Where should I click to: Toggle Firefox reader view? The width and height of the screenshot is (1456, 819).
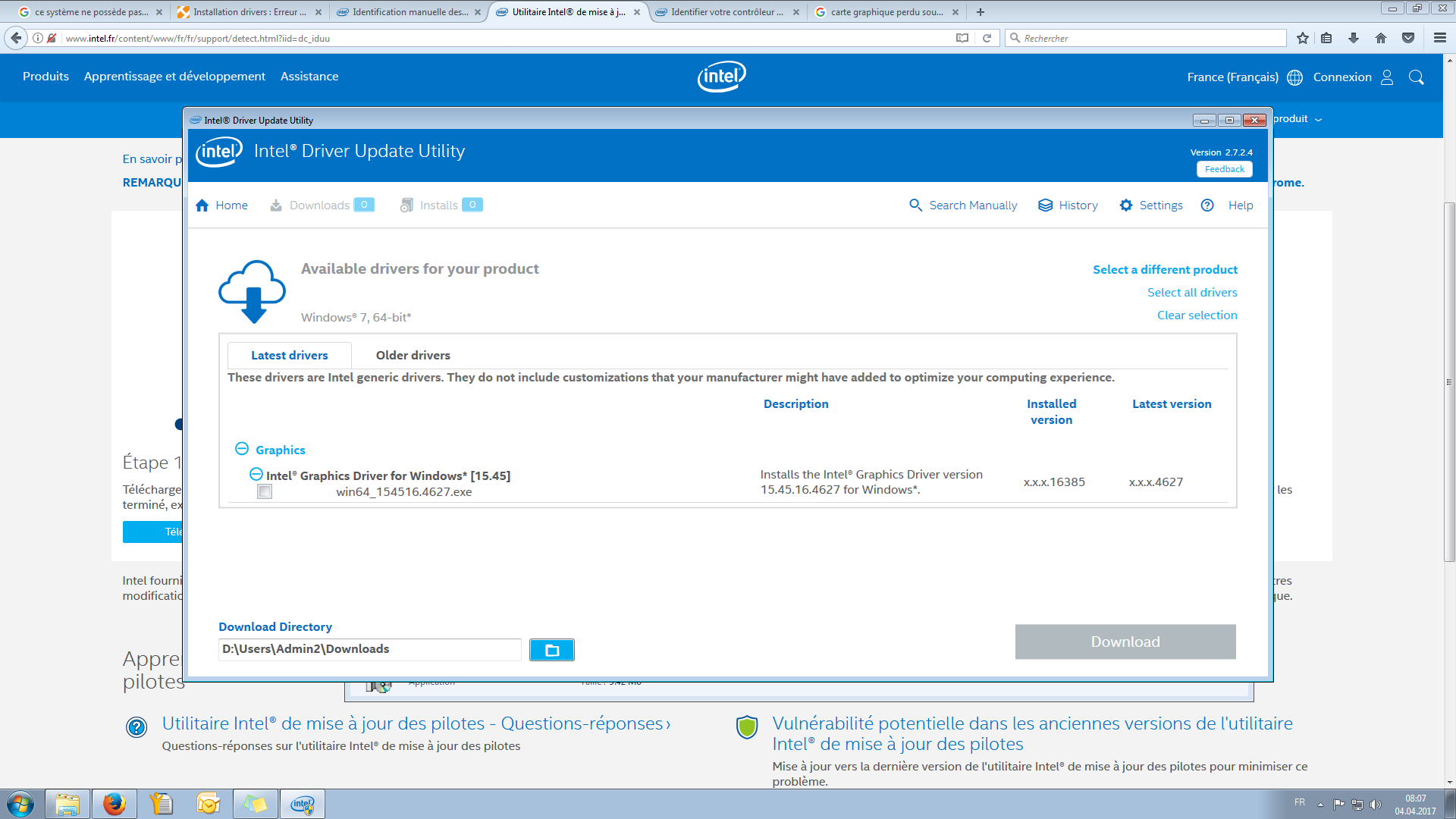tap(962, 38)
